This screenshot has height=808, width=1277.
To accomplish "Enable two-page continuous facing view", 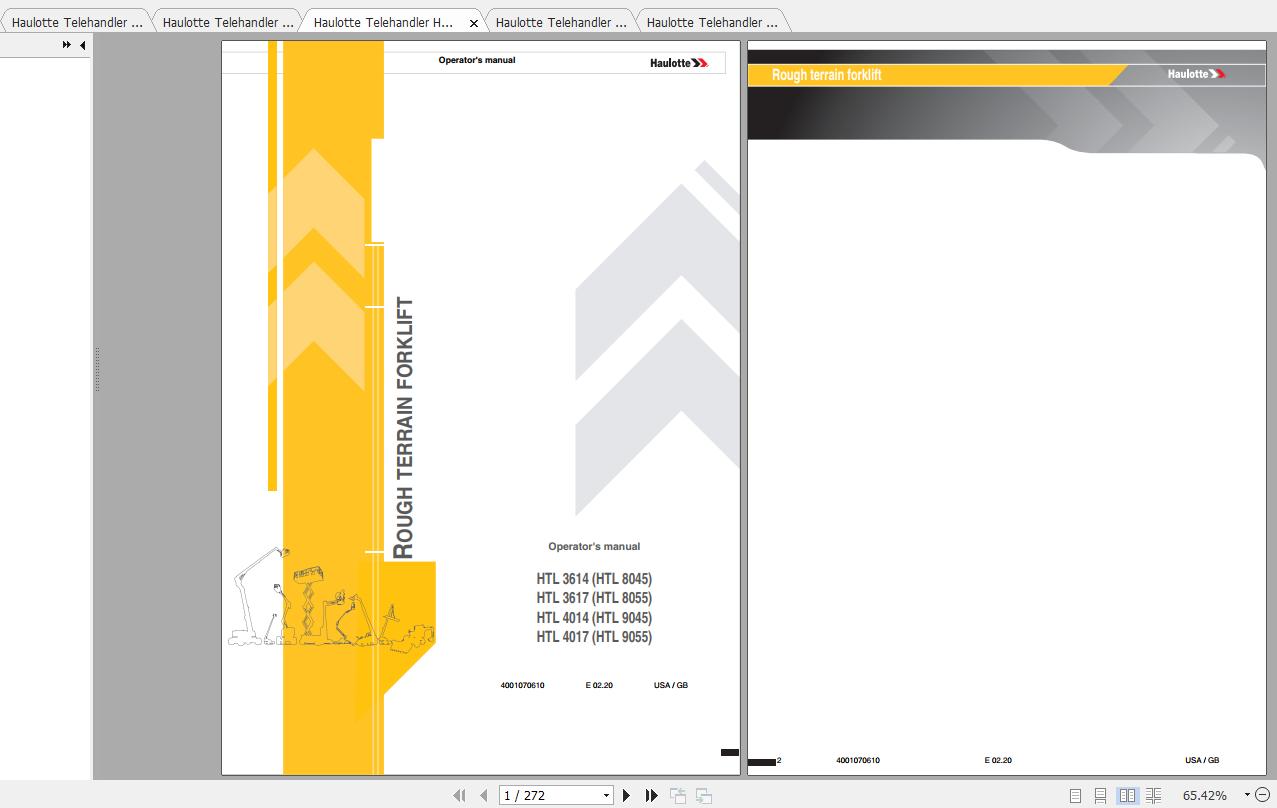I will pos(1154,796).
